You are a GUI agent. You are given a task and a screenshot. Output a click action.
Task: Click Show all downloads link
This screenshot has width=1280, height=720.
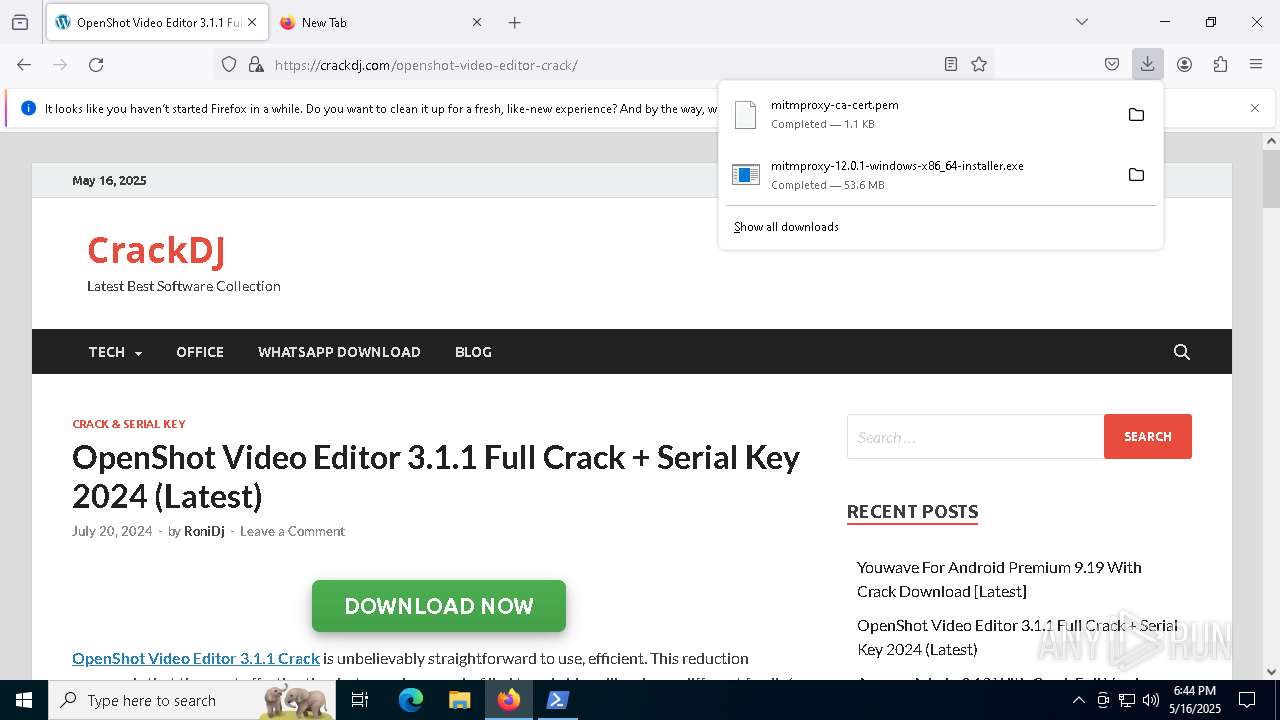[786, 227]
